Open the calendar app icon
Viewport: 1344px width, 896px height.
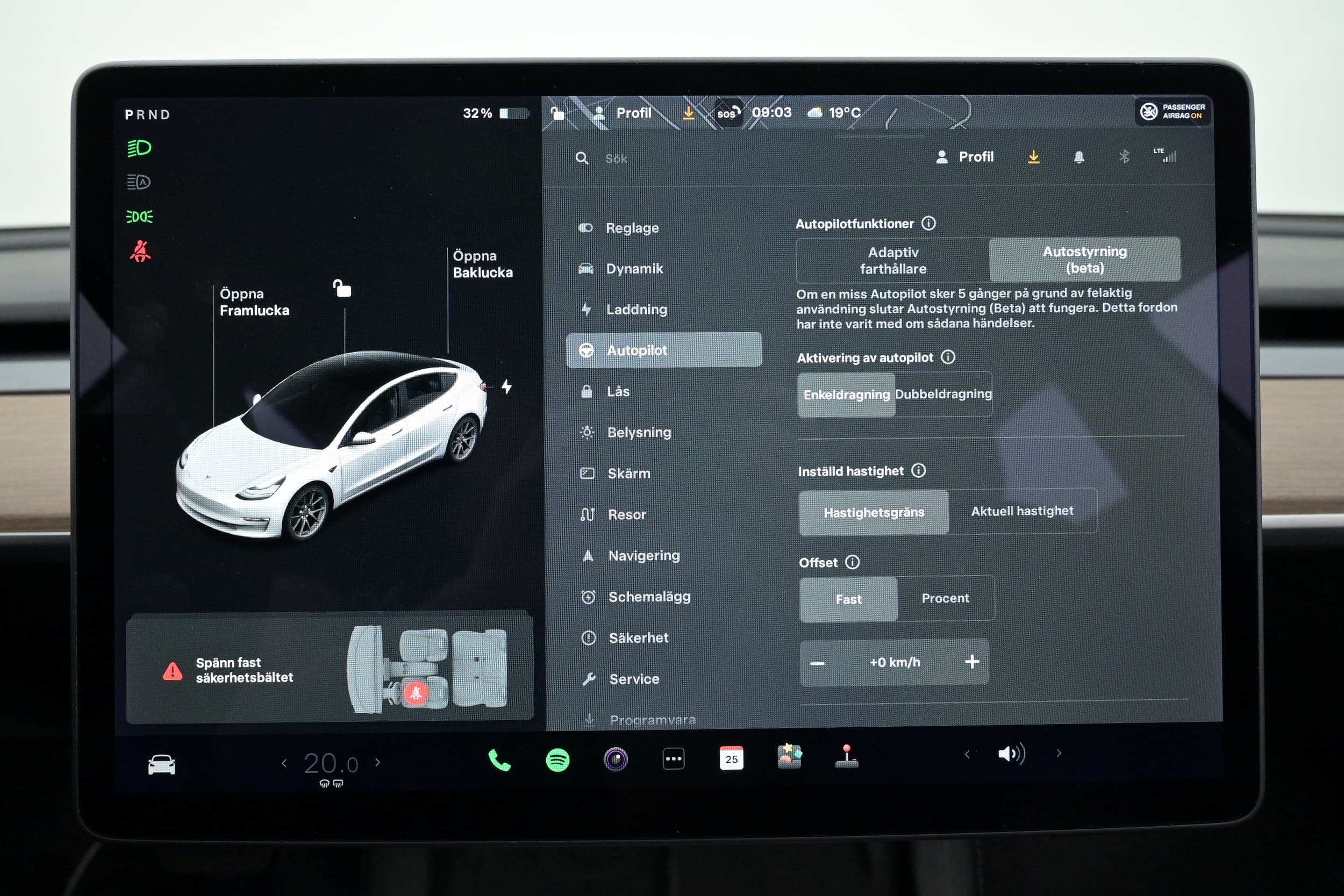731,758
